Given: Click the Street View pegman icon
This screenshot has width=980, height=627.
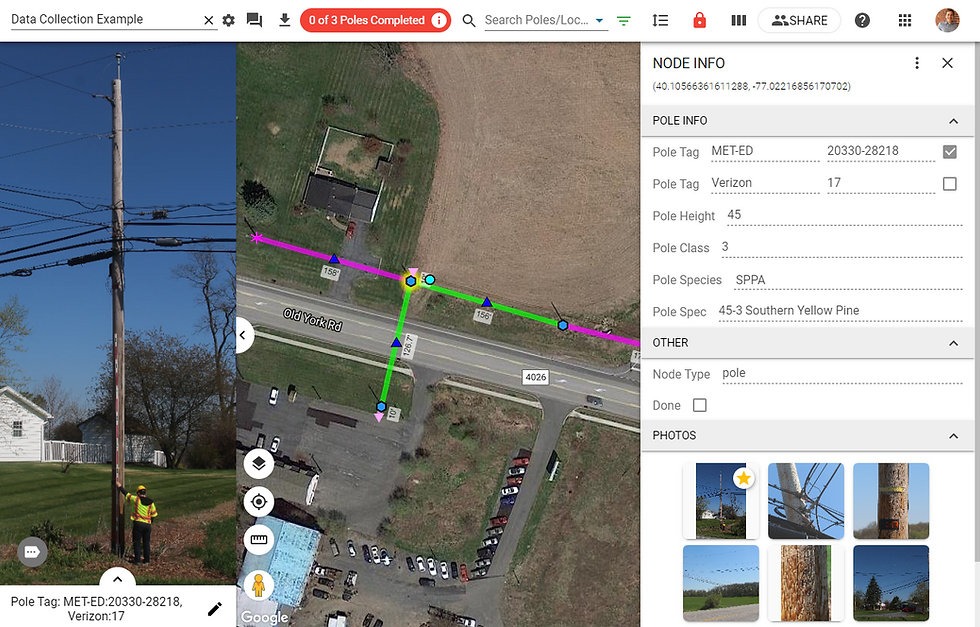Looking at the screenshot, I should (259, 586).
